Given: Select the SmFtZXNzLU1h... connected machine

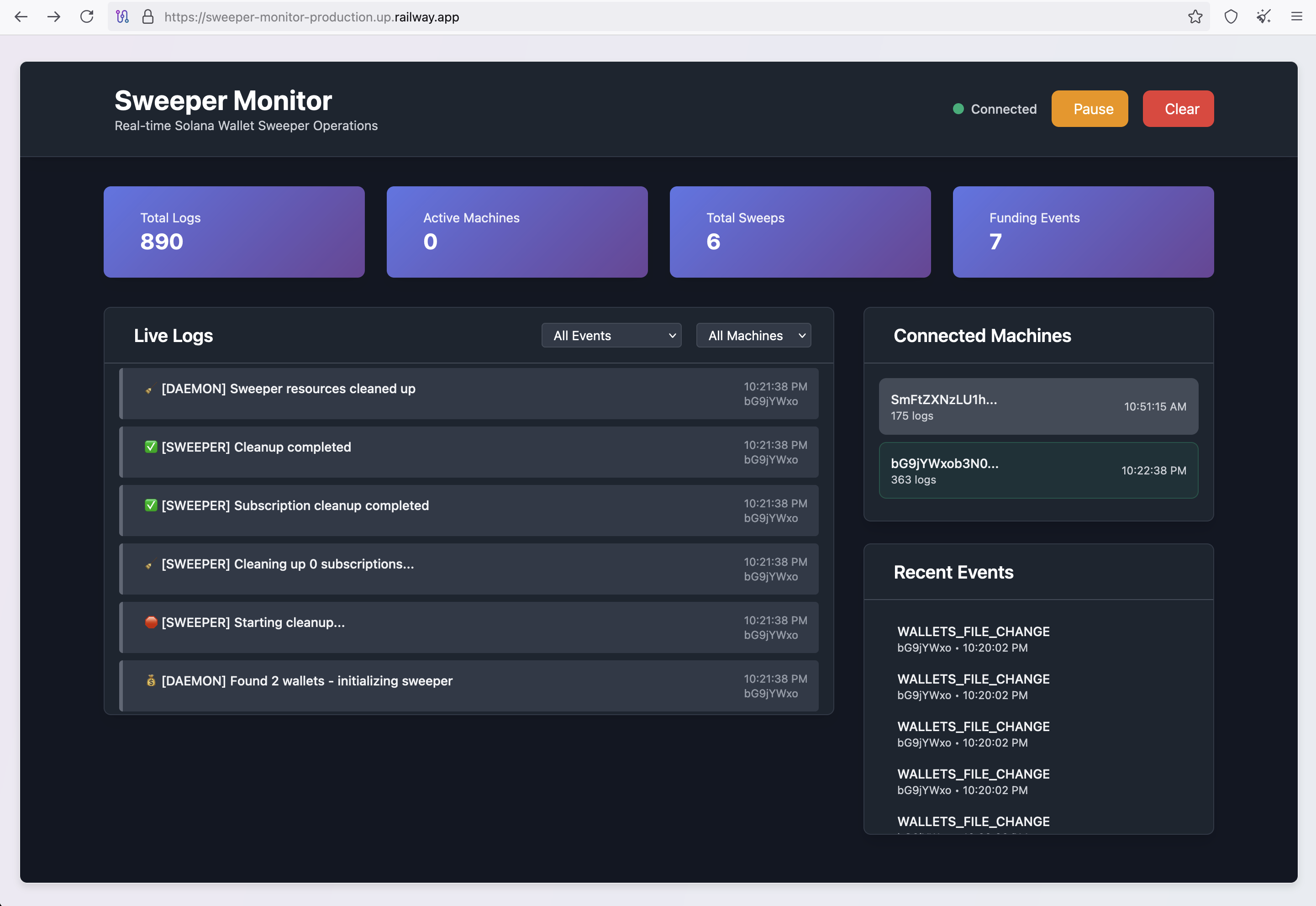Looking at the screenshot, I should click(1038, 406).
